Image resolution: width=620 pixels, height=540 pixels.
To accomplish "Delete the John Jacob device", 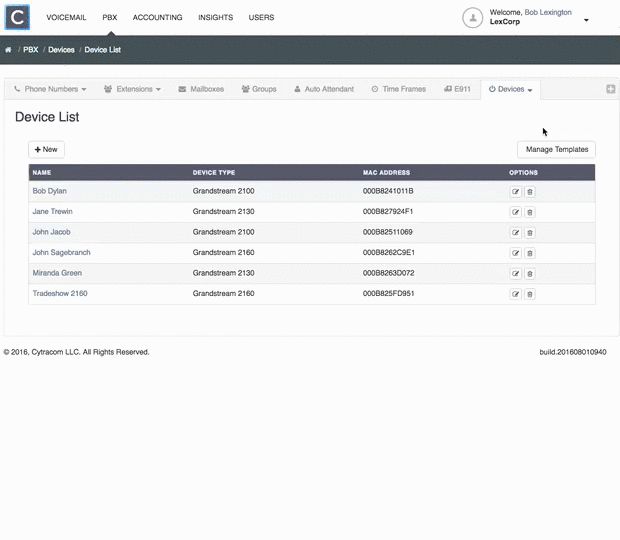I will pos(530,233).
